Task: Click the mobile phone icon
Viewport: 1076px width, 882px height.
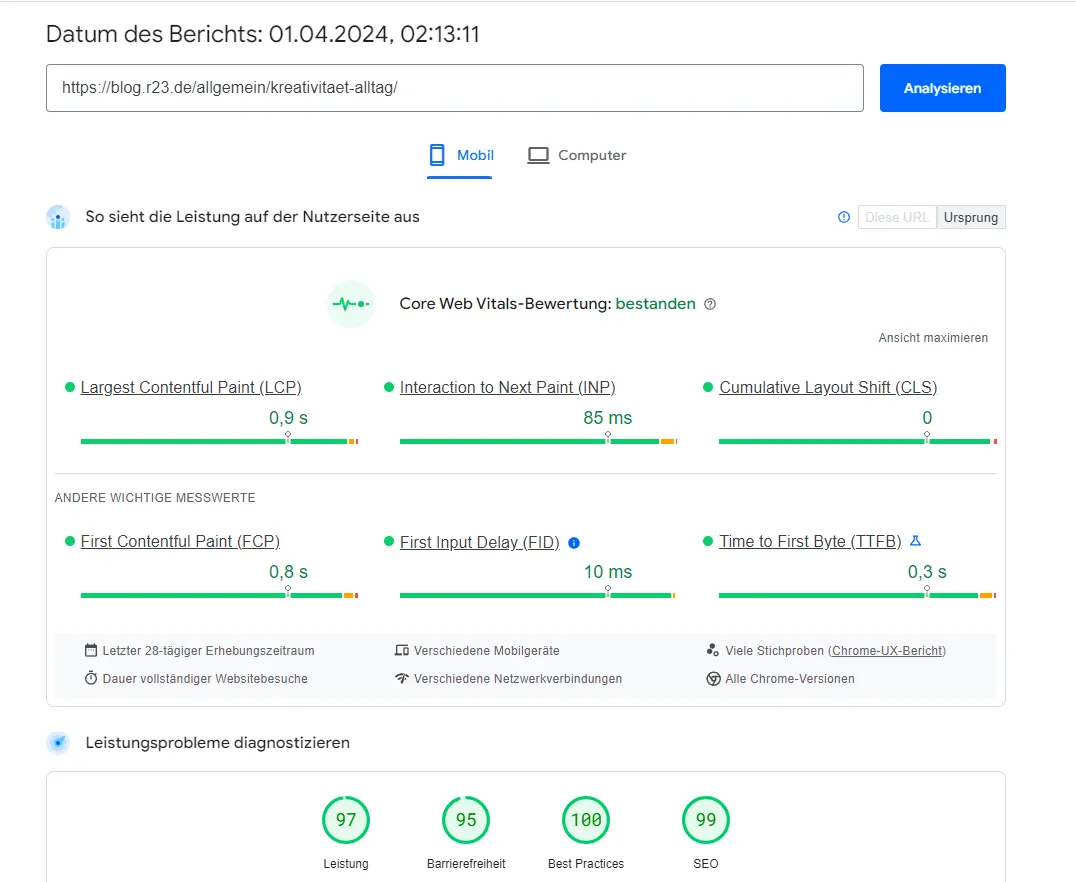Action: click(436, 155)
